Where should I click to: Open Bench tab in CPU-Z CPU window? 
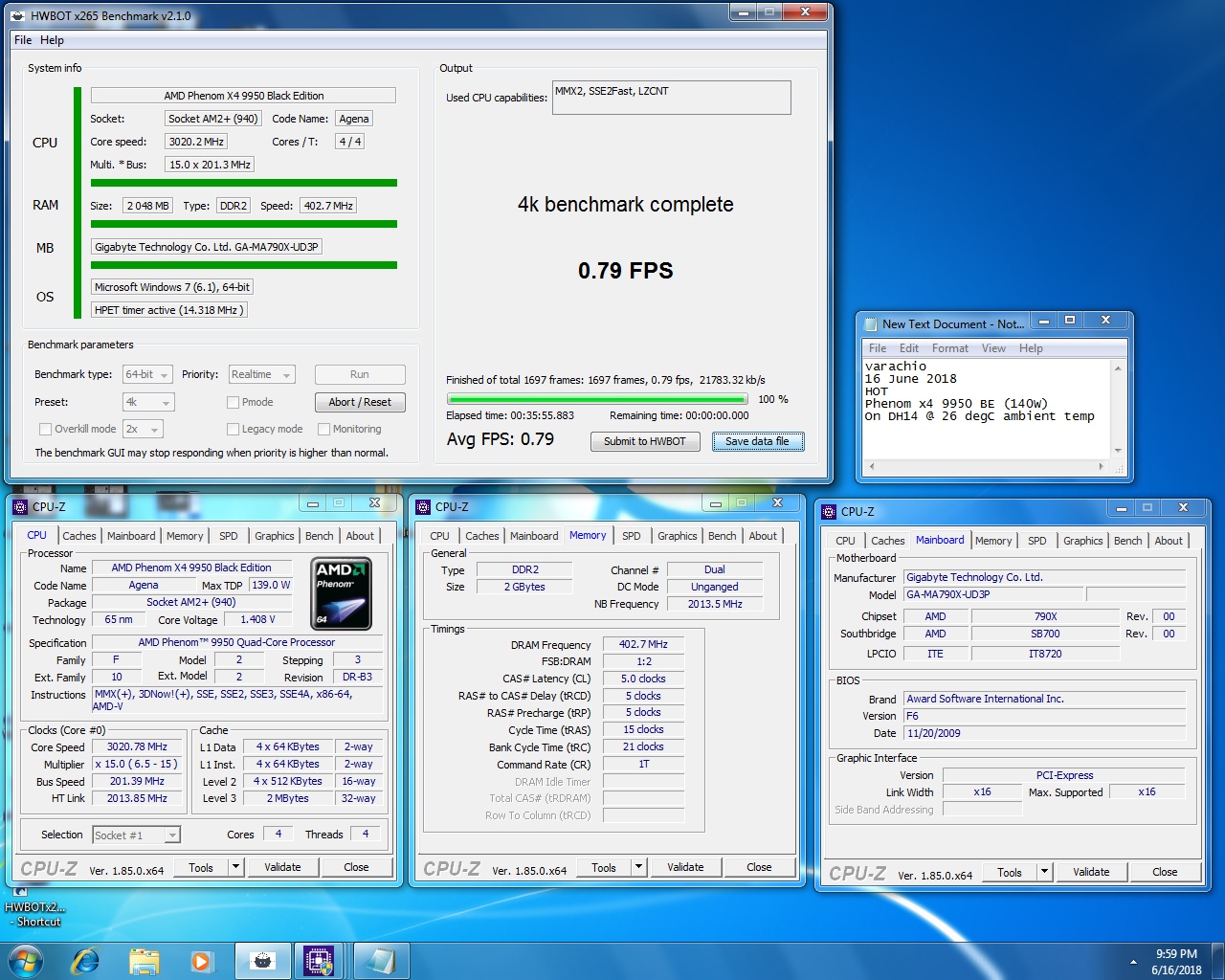coord(319,536)
